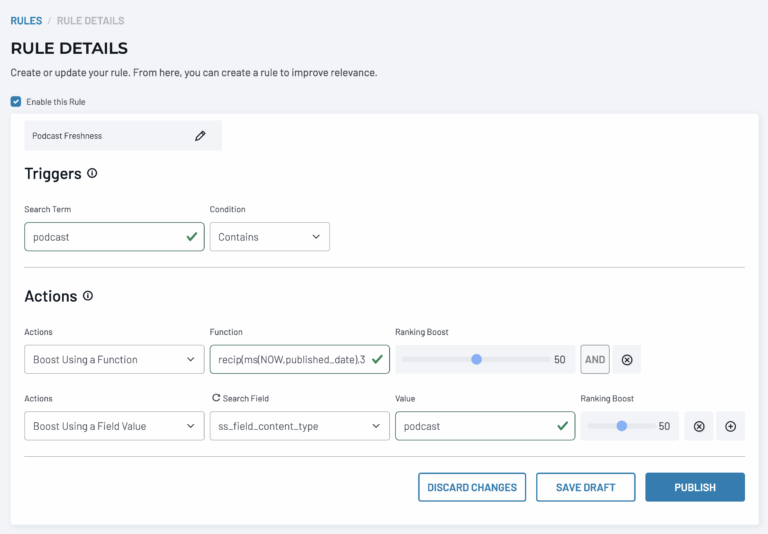This screenshot has width=768, height=534.
Task: Focus the Value field containing podcast
Action: tap(485, 426)
